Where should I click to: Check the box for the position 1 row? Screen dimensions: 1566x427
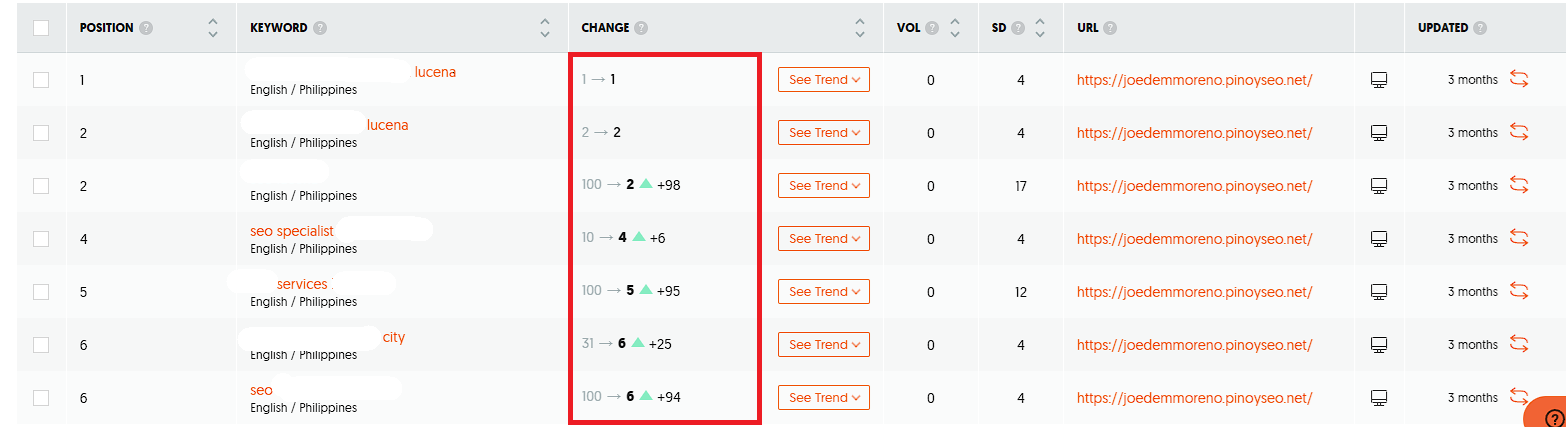pyautogui.click(x=41, y=80)
